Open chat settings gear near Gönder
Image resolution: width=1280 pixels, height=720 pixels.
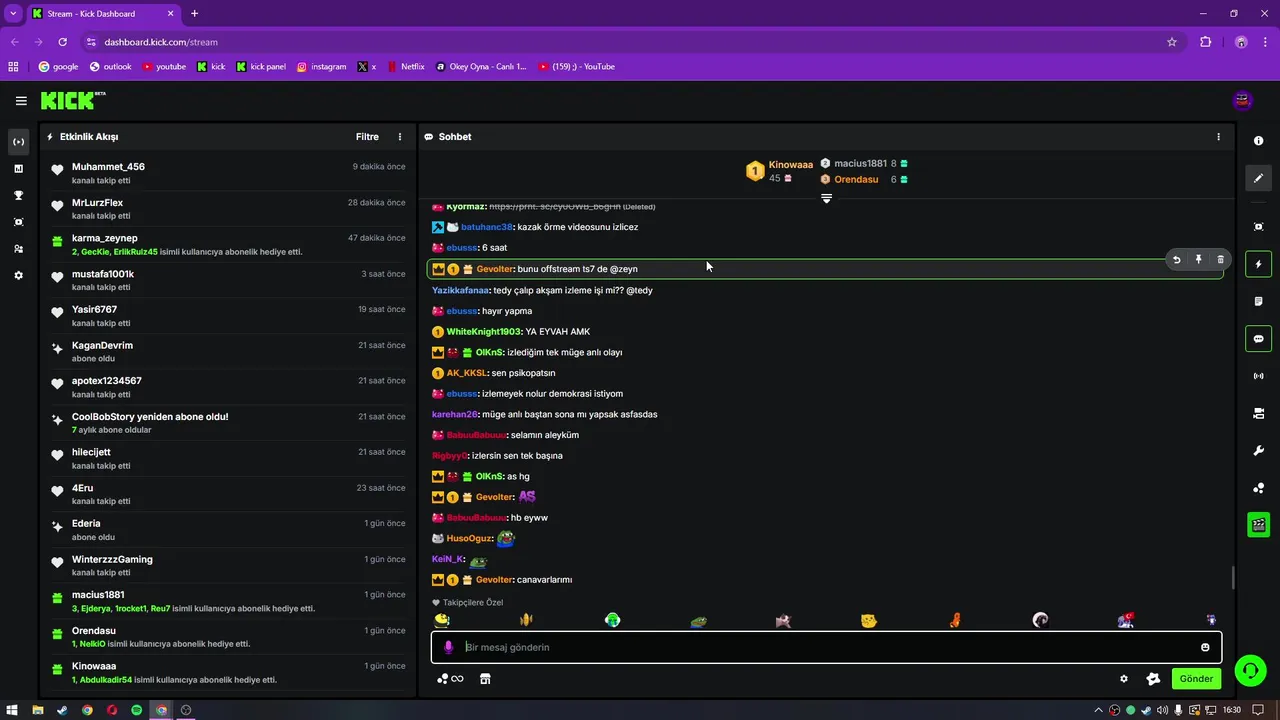tap(1124, 679)
